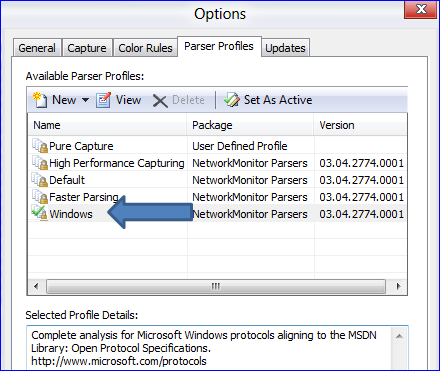Sort by the Version column header
440x371 pixels.
360,125
